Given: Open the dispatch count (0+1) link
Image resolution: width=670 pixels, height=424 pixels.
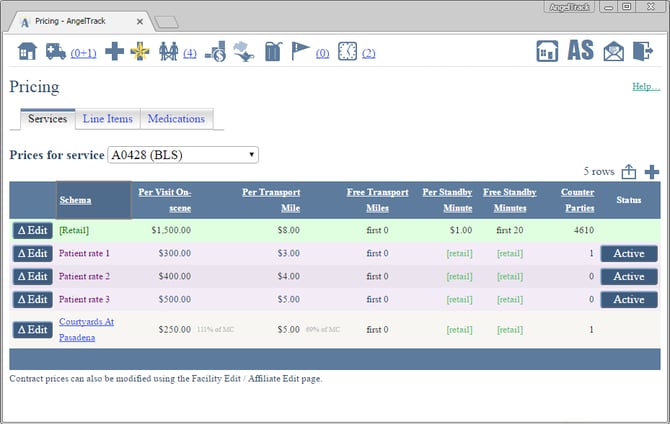Looking at the screenshot, I should [83, 53].
